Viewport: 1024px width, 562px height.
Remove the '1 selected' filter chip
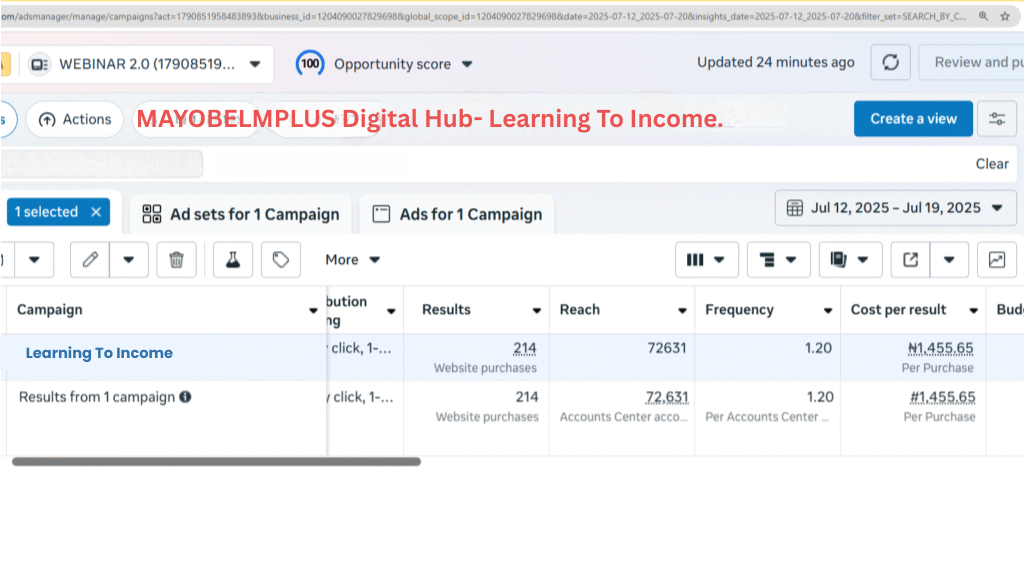(96, 212)
